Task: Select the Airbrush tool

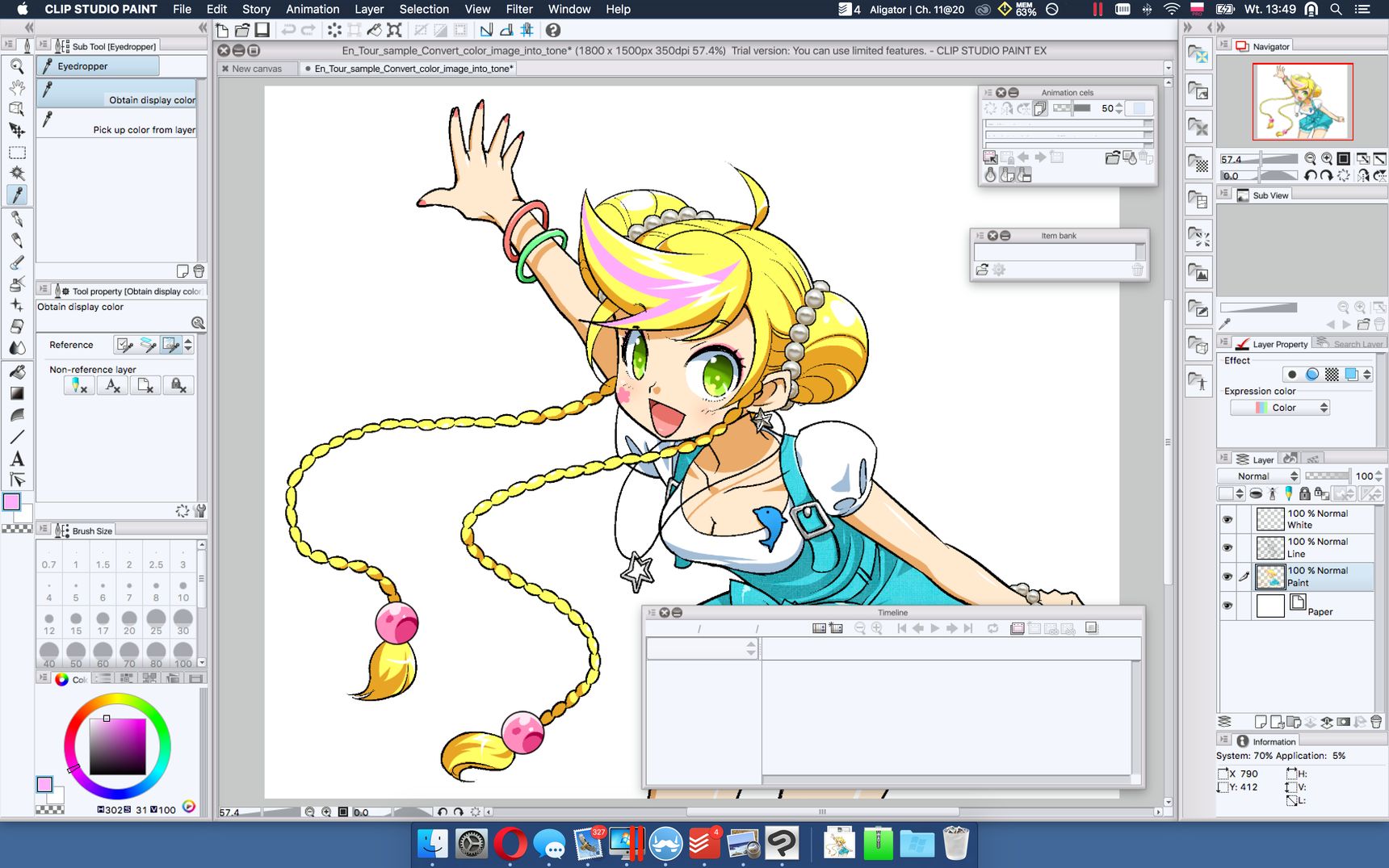Action: (17, 283)
